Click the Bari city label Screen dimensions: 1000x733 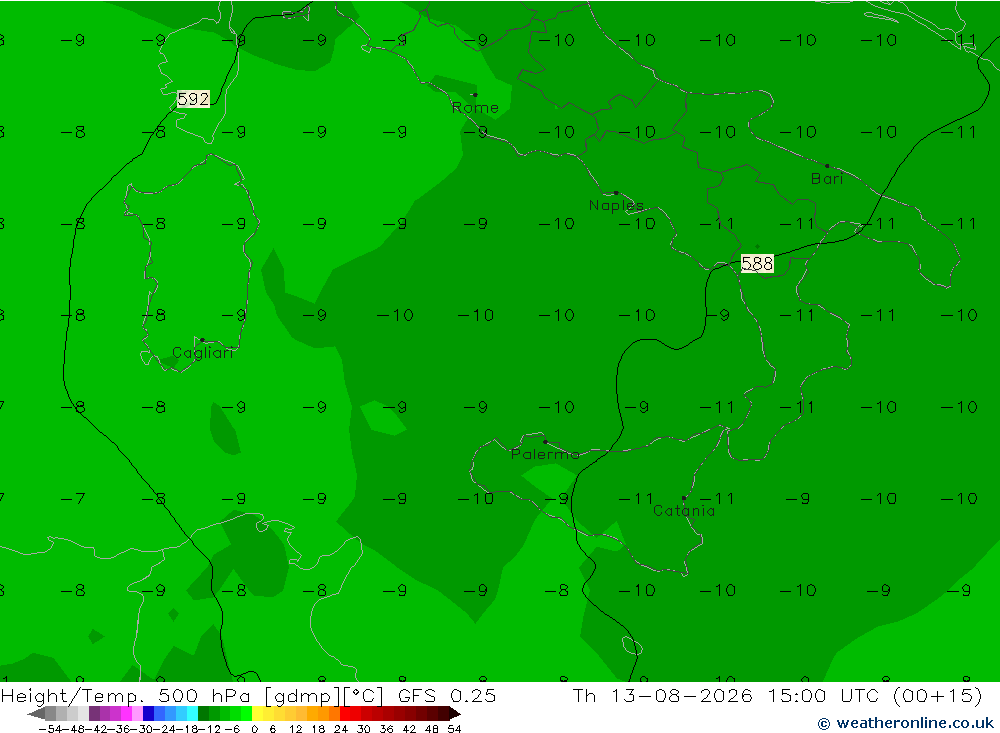(827, 179)
